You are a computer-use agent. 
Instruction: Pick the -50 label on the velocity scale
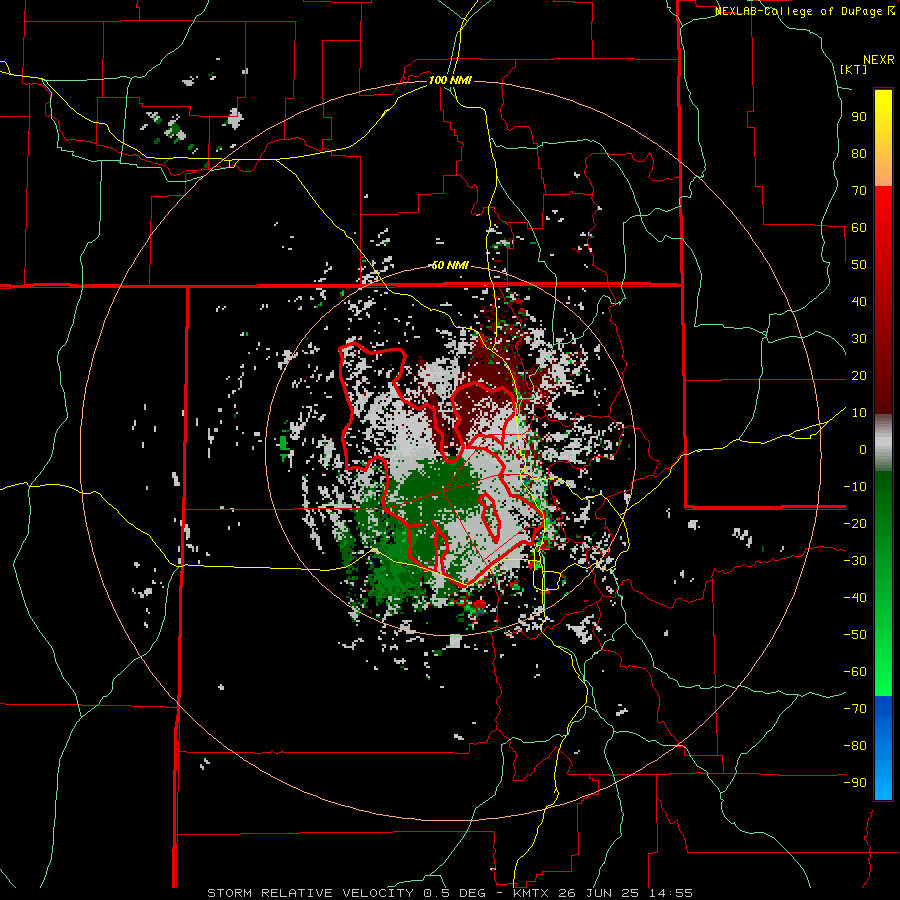click(x=855, y=635)
